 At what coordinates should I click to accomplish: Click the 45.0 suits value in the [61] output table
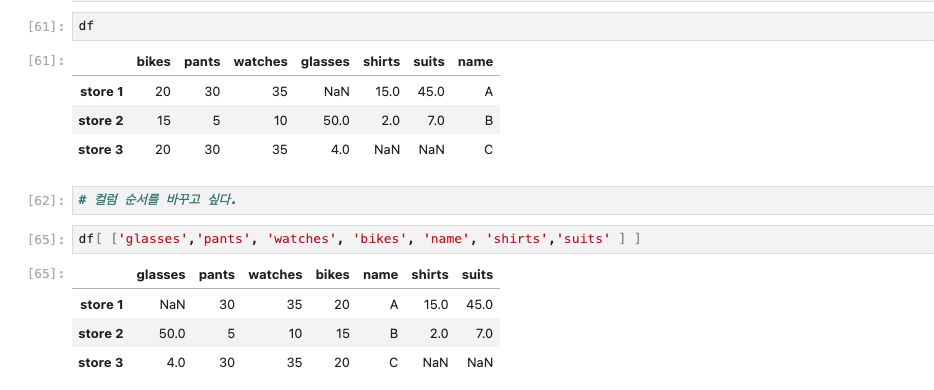click(431, 92)
